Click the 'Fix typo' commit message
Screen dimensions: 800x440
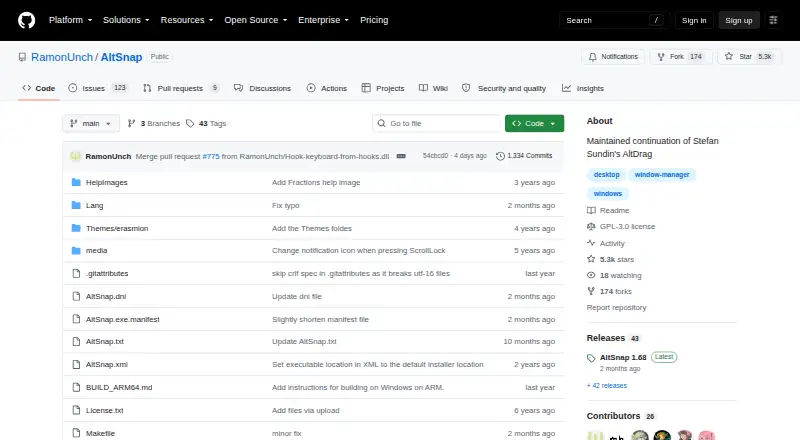[x=286, y=205]
